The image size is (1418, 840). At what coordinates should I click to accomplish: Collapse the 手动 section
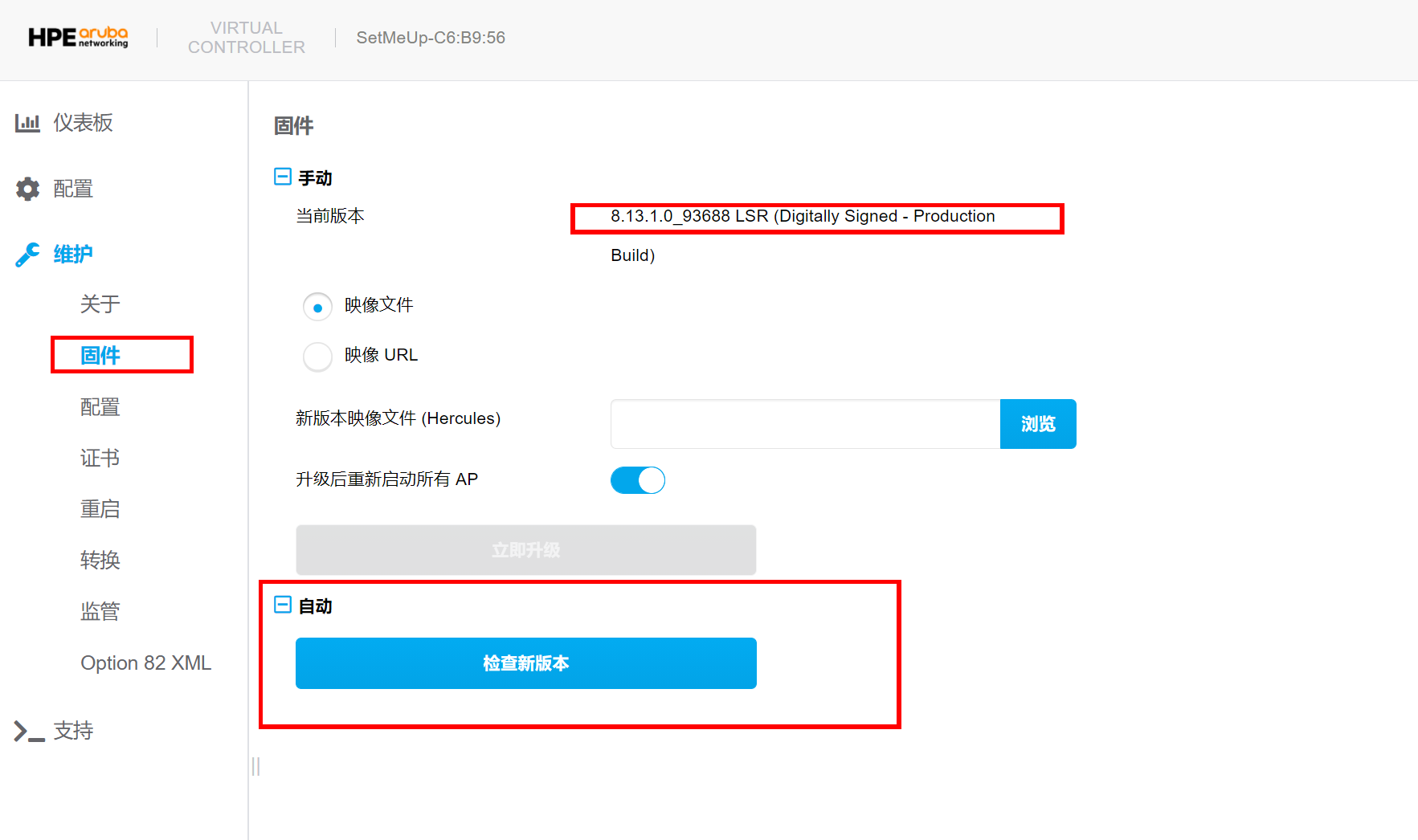282,176
